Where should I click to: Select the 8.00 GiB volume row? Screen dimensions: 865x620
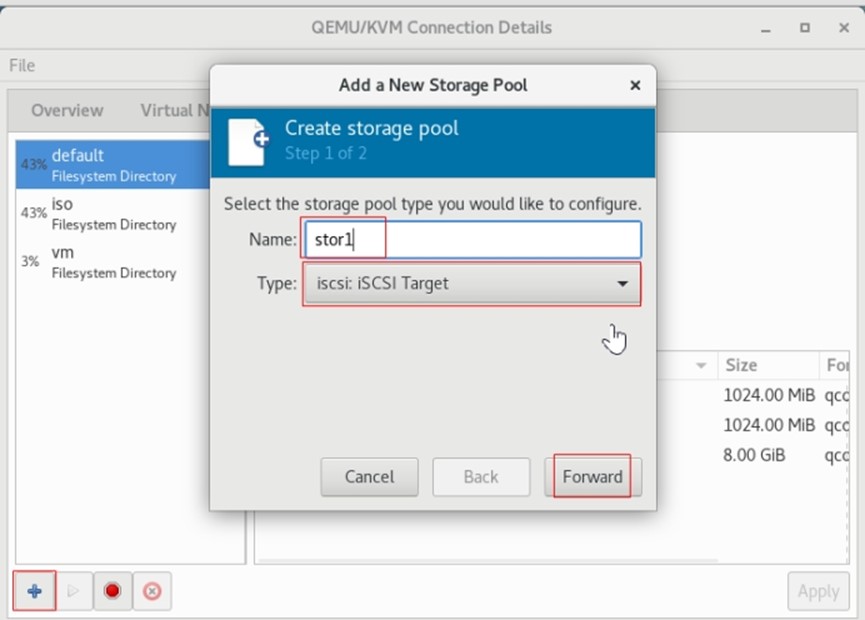(753, 455)
